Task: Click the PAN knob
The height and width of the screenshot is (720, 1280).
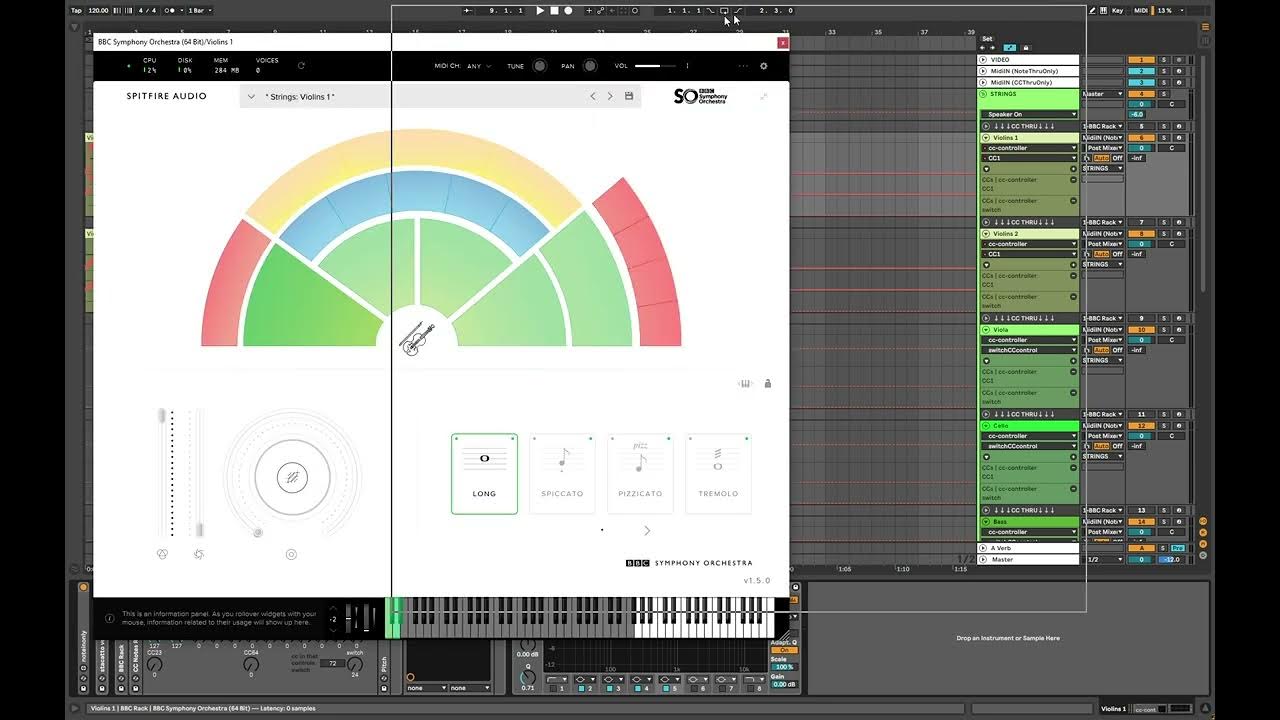Action: pos(590,66)
